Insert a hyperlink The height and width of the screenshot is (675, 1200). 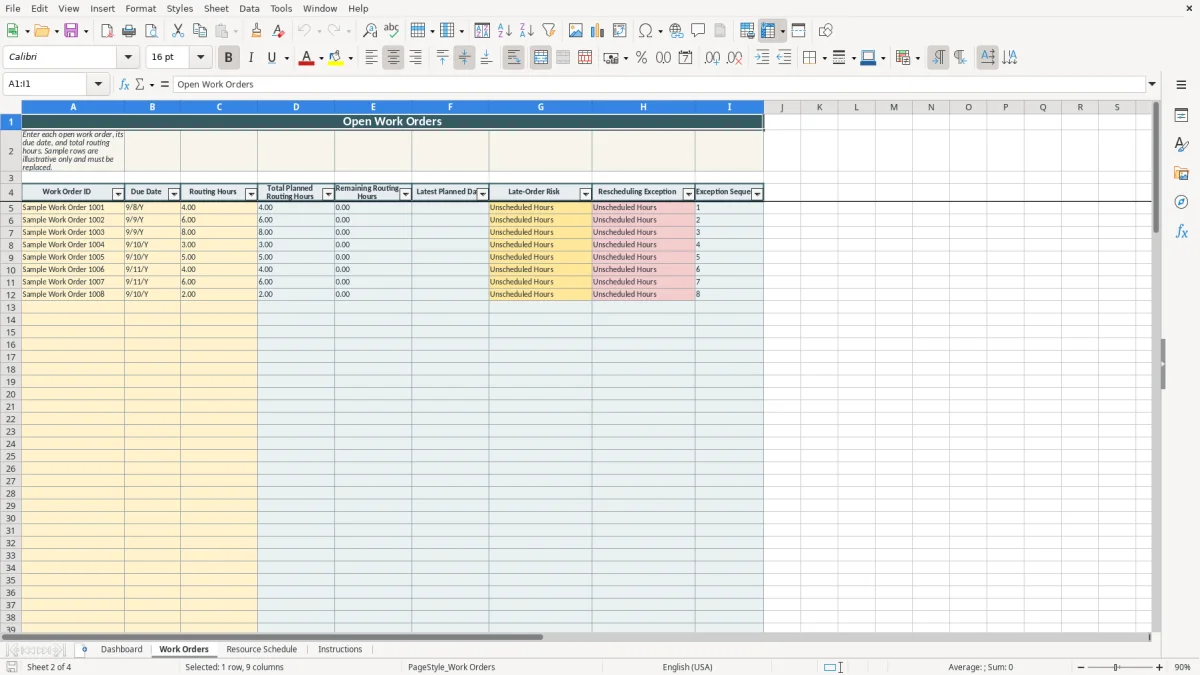(x=676, y=31)
